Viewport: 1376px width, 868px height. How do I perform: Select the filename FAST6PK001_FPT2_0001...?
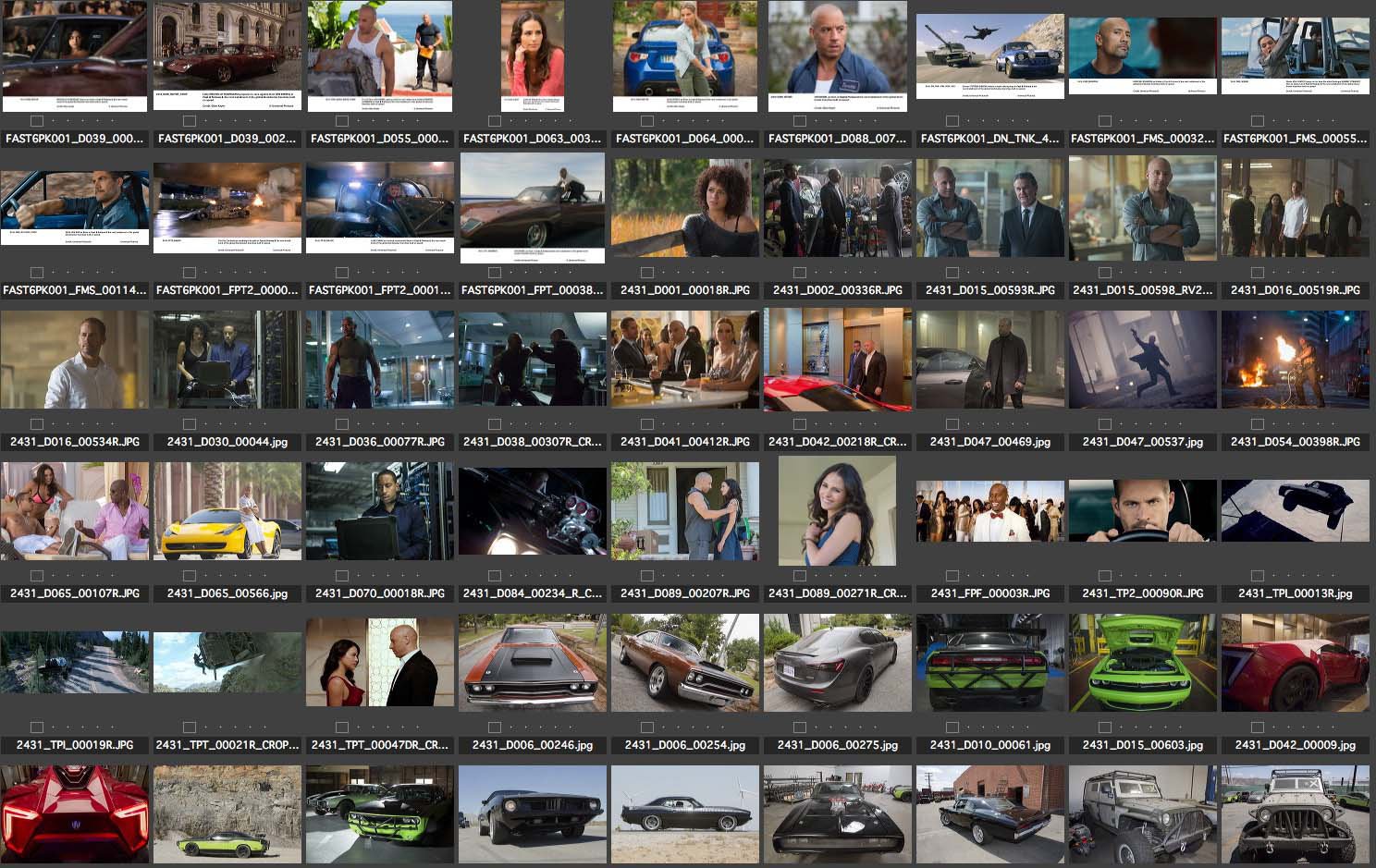coord(380,290)
